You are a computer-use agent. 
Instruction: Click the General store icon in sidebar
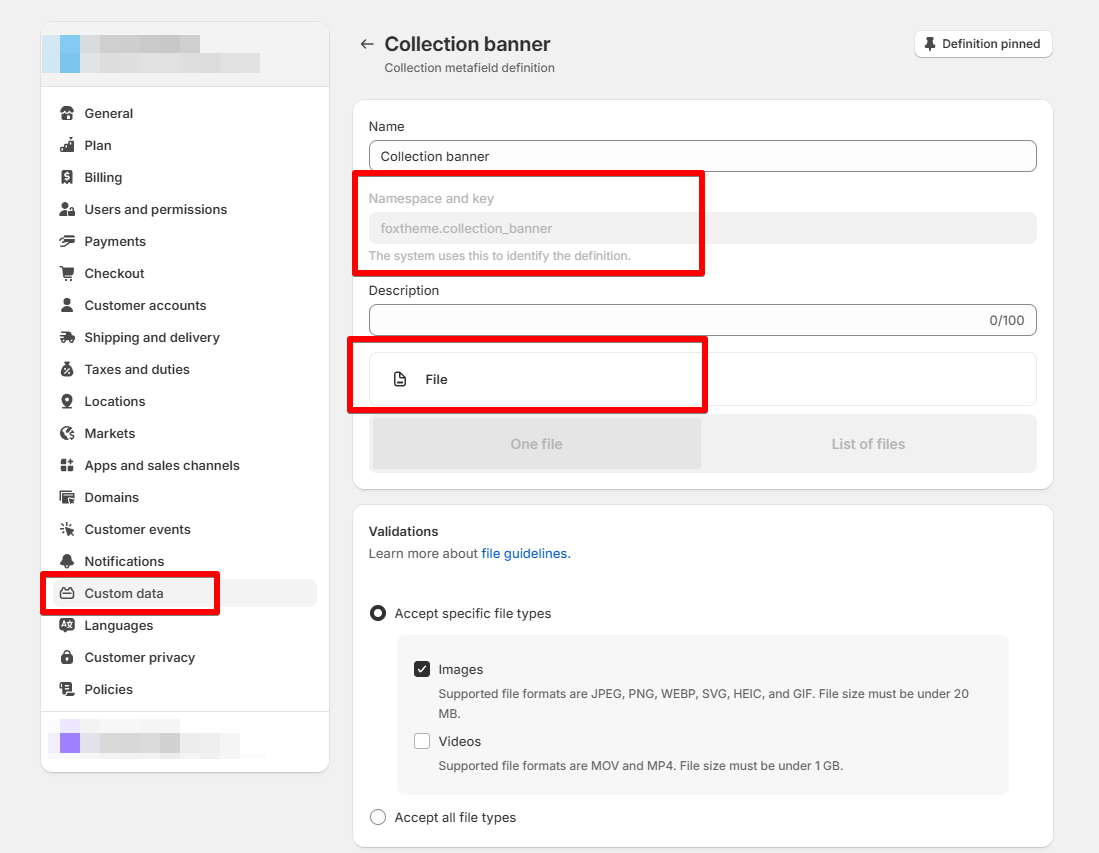(67, 113)
